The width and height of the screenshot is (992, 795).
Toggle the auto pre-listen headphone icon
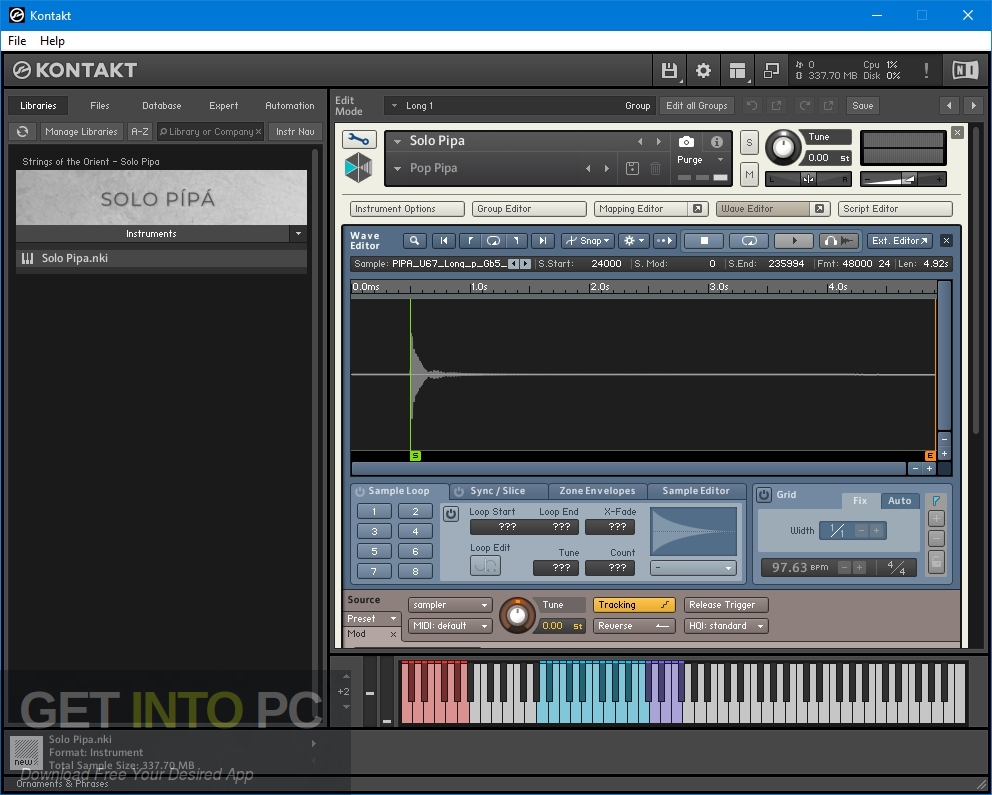click(x=840, y=240)
